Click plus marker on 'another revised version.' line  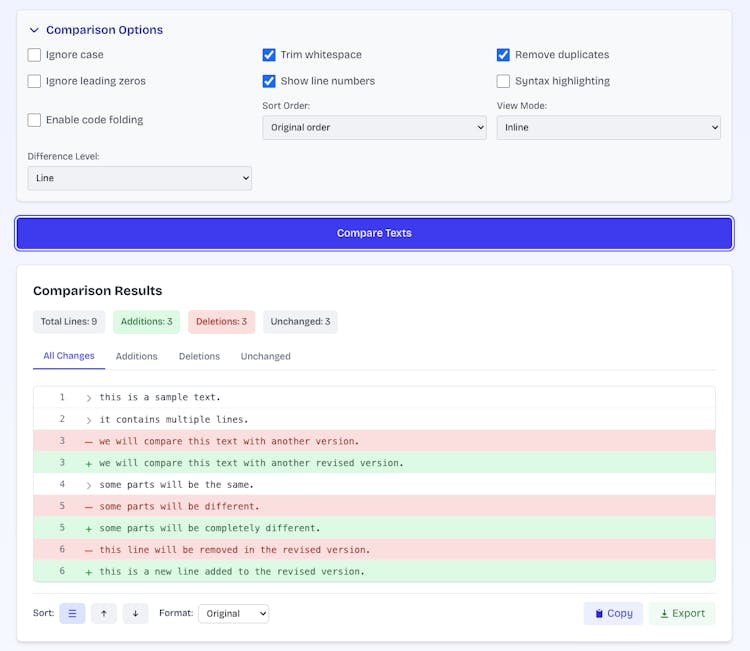(88, 464)
